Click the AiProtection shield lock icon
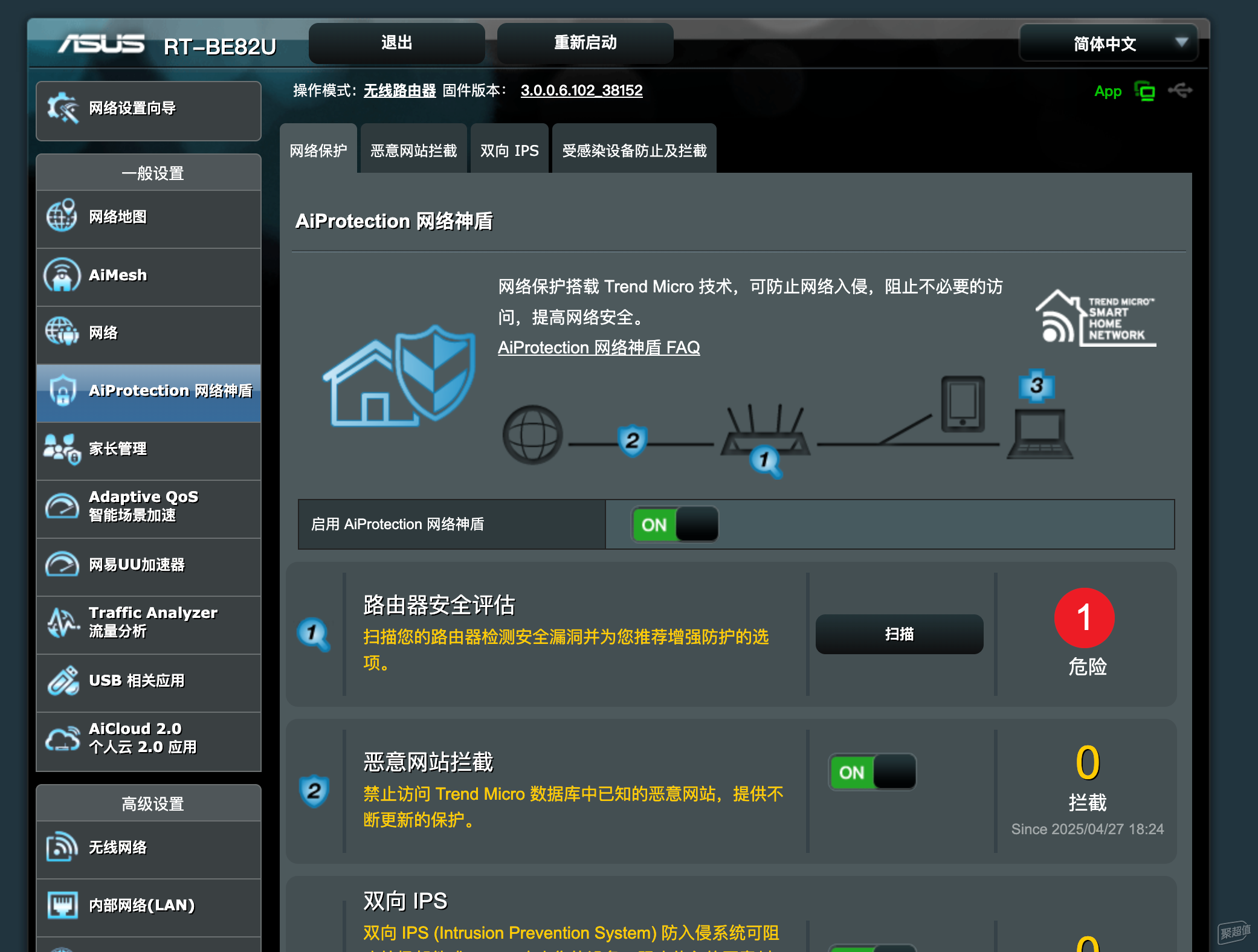 click(62, 390)
